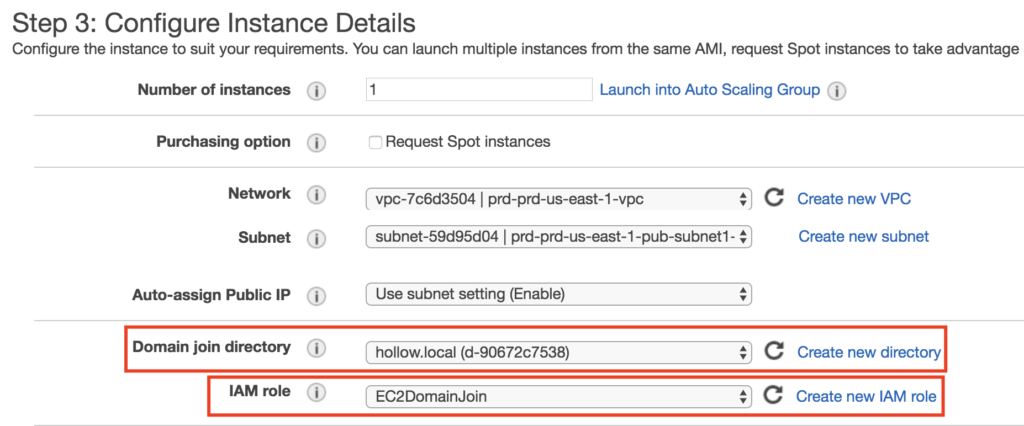Click info icon for Auto-assign Public IP
This screenshot has height=426, width=1024.
tap(317, 296)
